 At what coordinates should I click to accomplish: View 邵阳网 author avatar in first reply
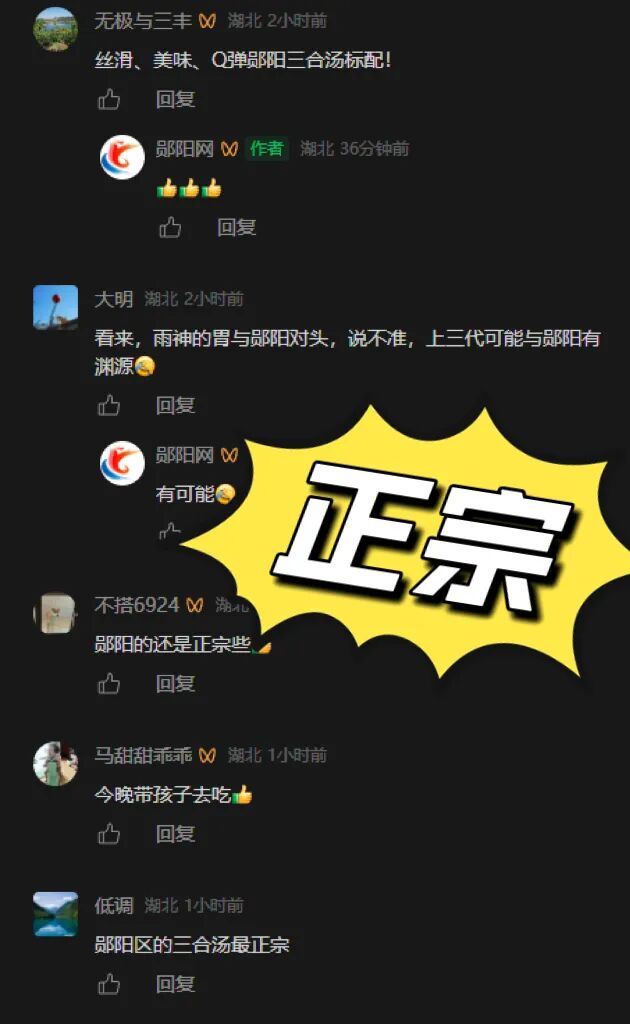click(x=122, y=157)
